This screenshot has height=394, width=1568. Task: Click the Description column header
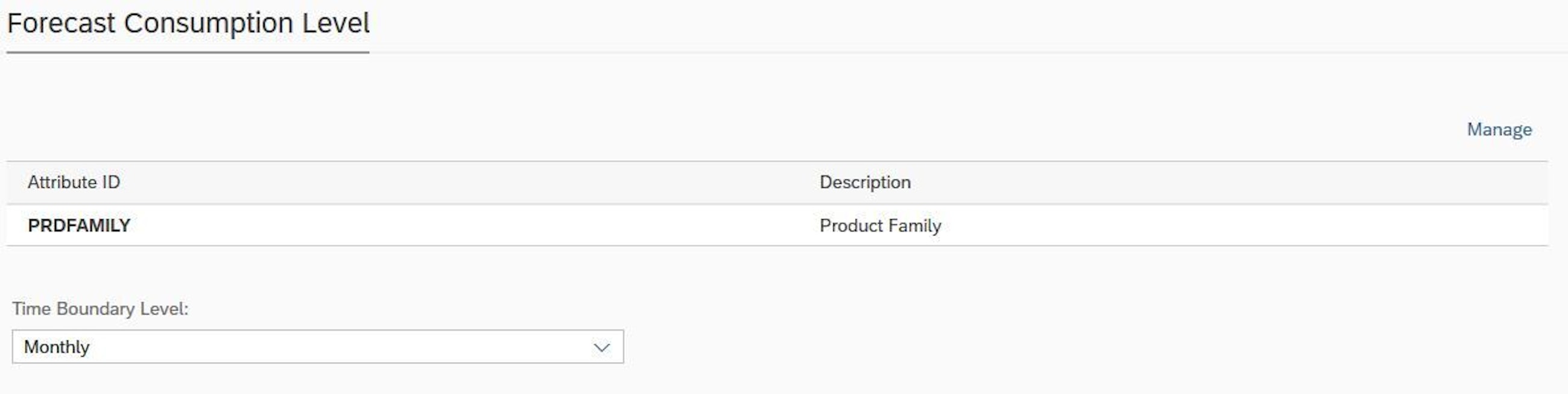tap(865, 183)
